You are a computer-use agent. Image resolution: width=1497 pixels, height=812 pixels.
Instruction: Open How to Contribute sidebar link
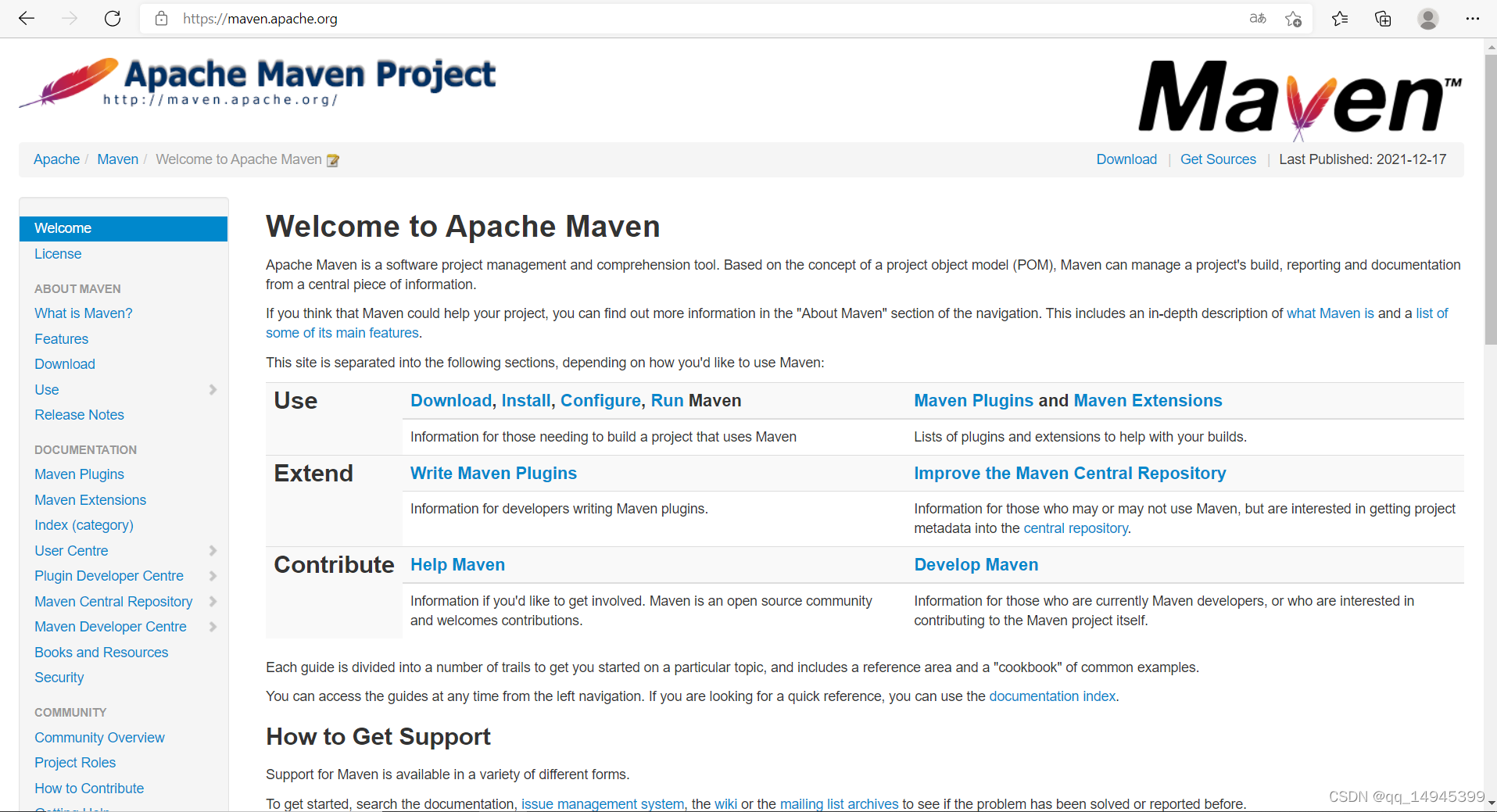point(89,789)
